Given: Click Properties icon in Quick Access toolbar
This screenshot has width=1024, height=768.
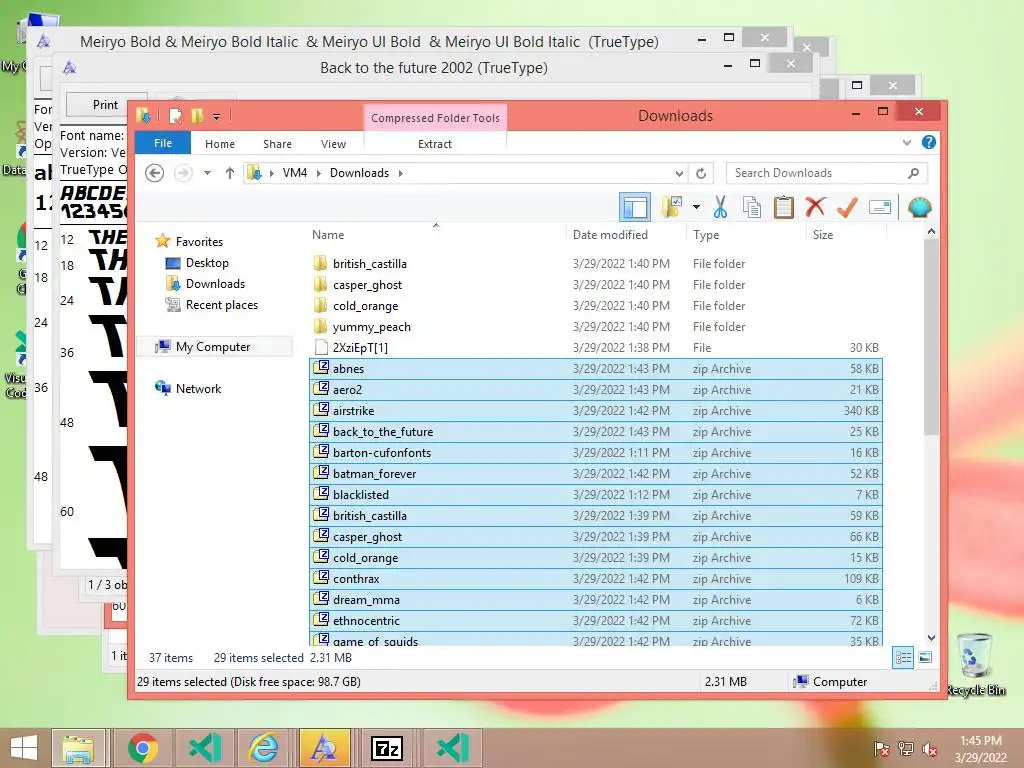Looking at the screenshot, I should pos(175,116).
